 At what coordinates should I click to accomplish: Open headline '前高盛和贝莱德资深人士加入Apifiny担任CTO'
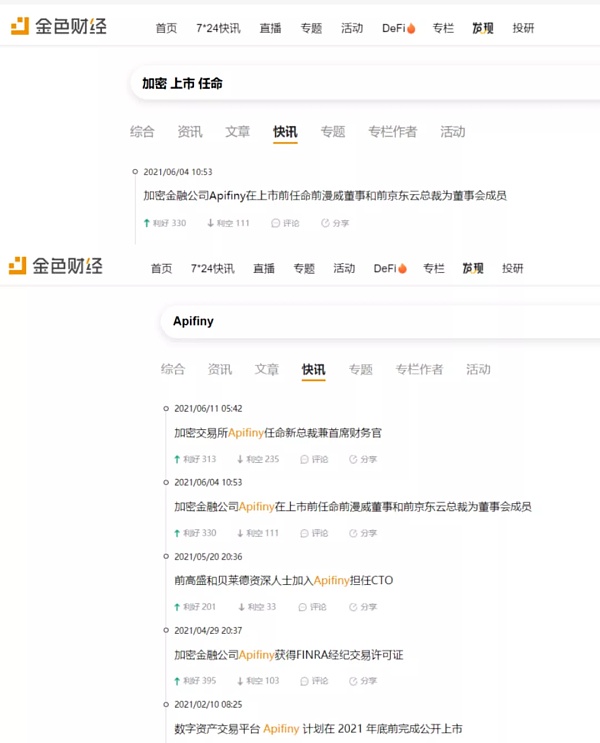click(x=283, y=580)
